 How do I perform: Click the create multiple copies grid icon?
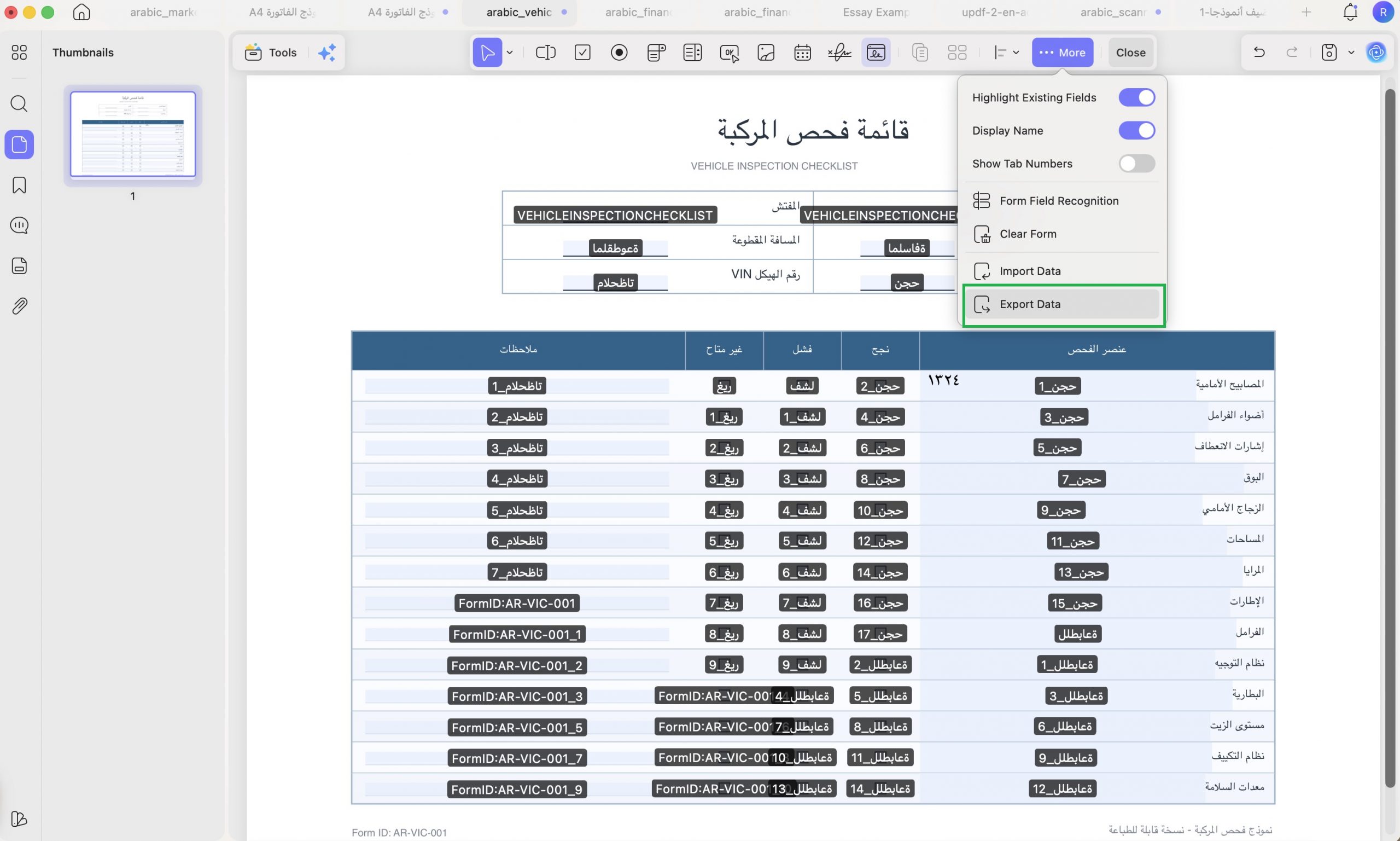[956, 53]
